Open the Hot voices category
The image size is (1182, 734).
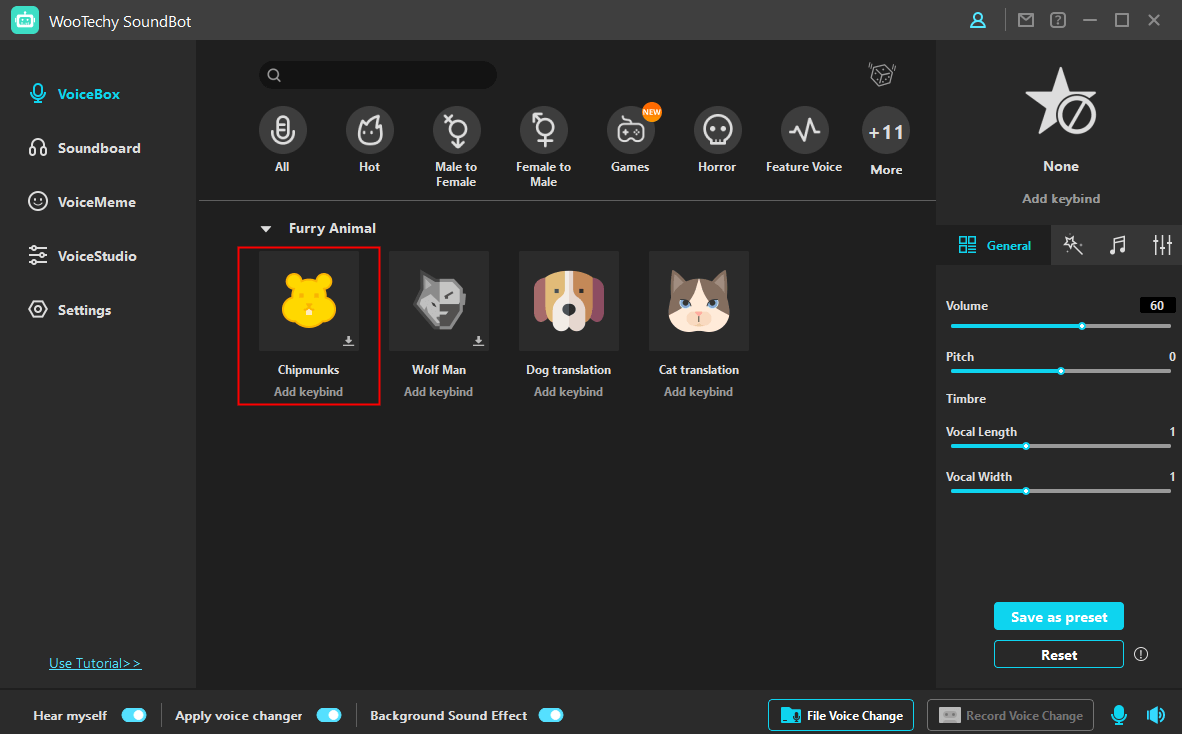coord(369,130)
